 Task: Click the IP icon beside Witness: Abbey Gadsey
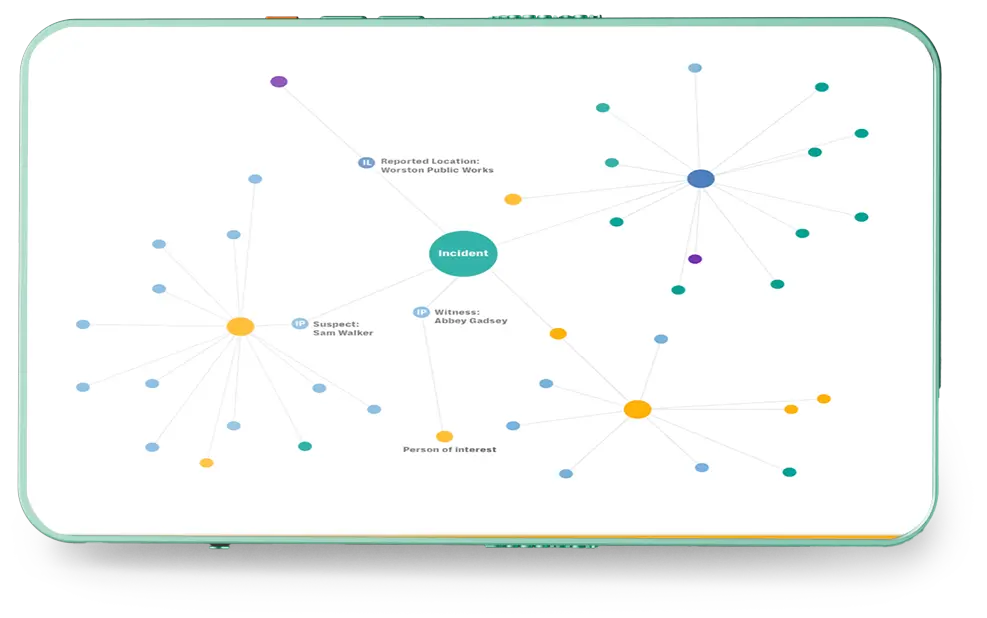tap(421, 312)
